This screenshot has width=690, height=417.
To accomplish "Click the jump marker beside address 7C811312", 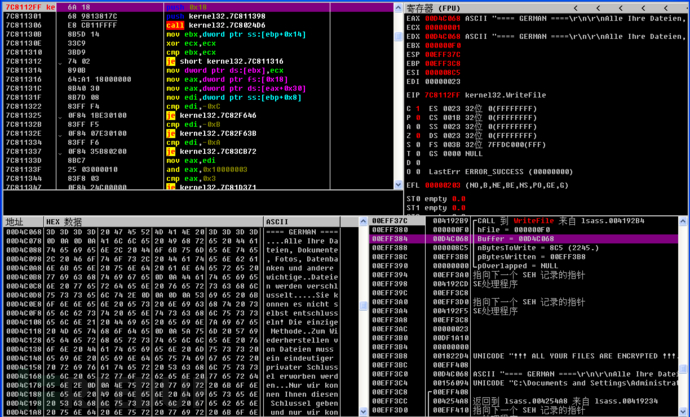I will pyautogui.click(x=60, y=62).
